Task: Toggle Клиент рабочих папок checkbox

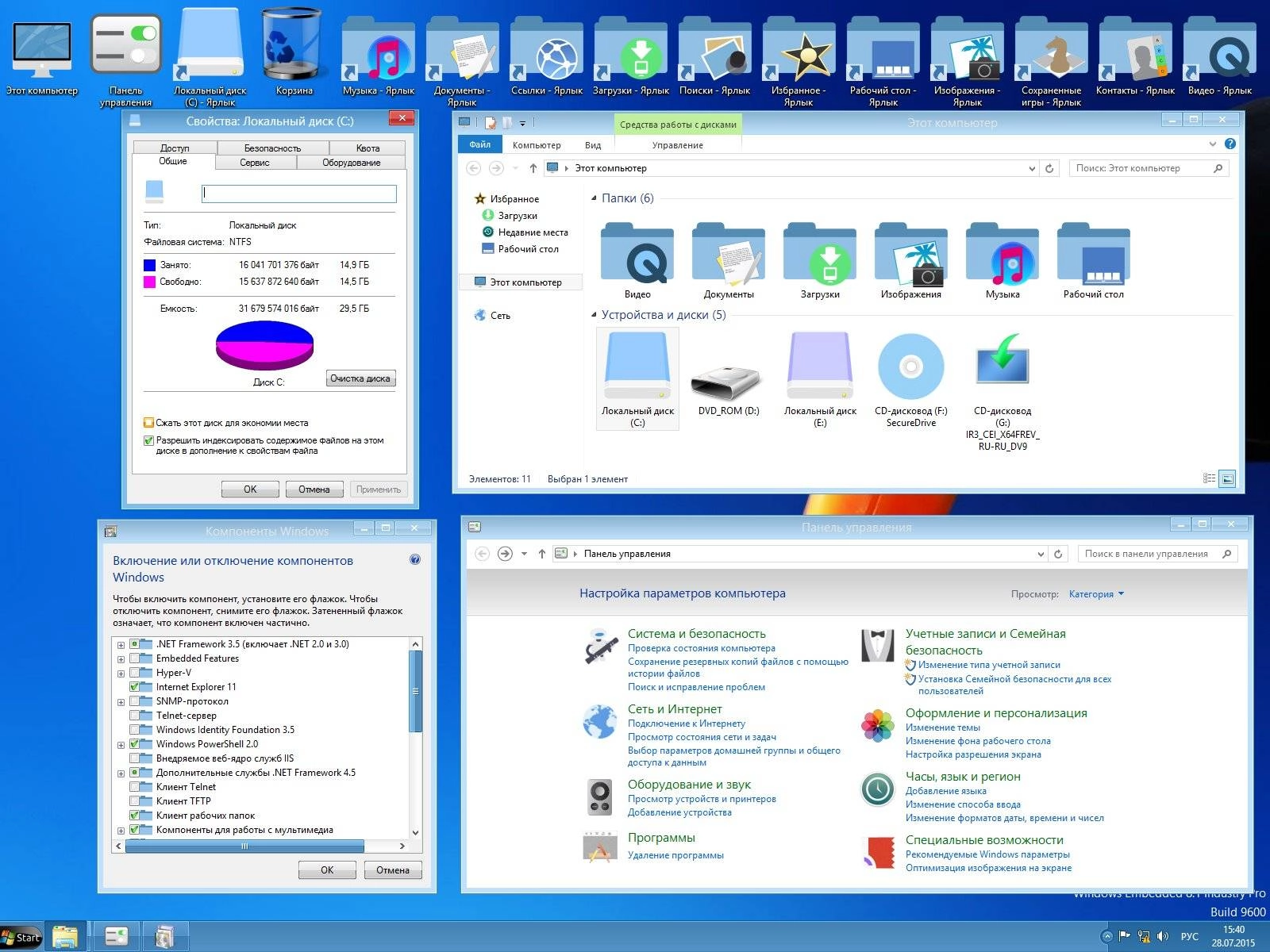Action: tap(135, 816)
